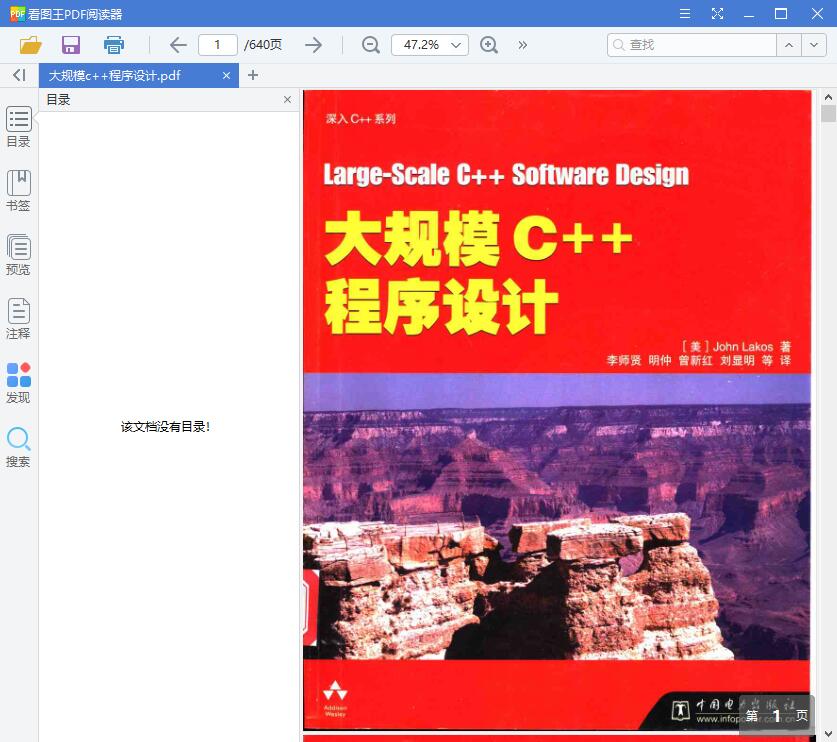837x742 pixels.
Task: Find next match with the down arrow
Action: coord(814,45)
